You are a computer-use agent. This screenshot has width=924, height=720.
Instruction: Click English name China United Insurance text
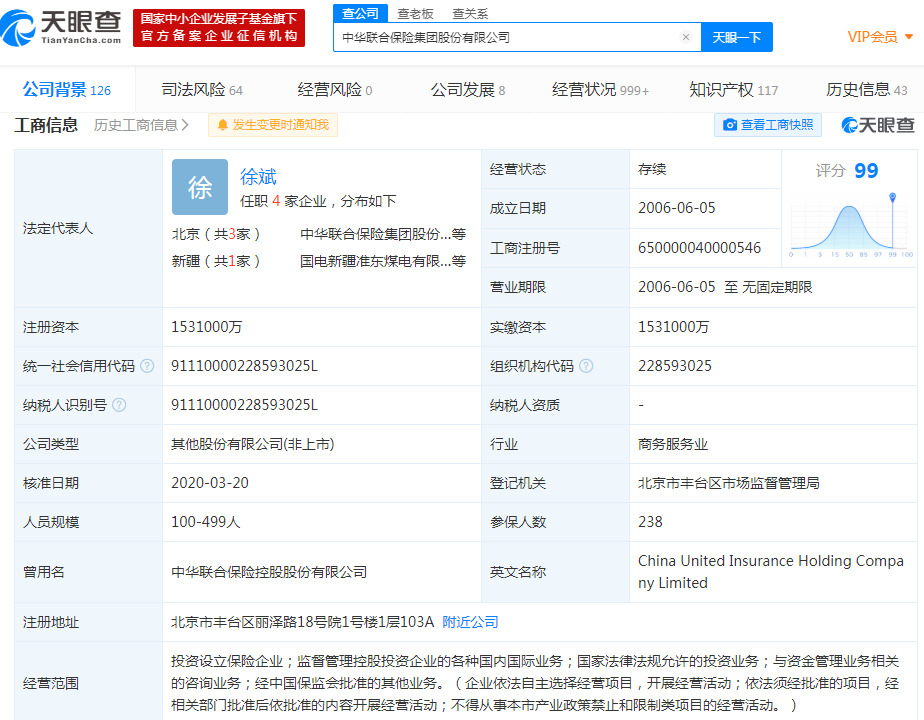[x=771, y=572]
